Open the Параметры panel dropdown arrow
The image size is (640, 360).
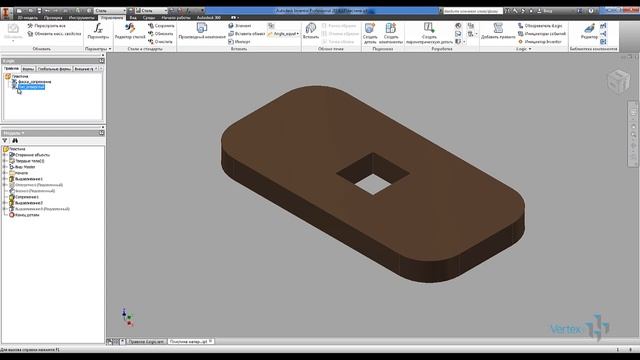click(x=110, y=49)
